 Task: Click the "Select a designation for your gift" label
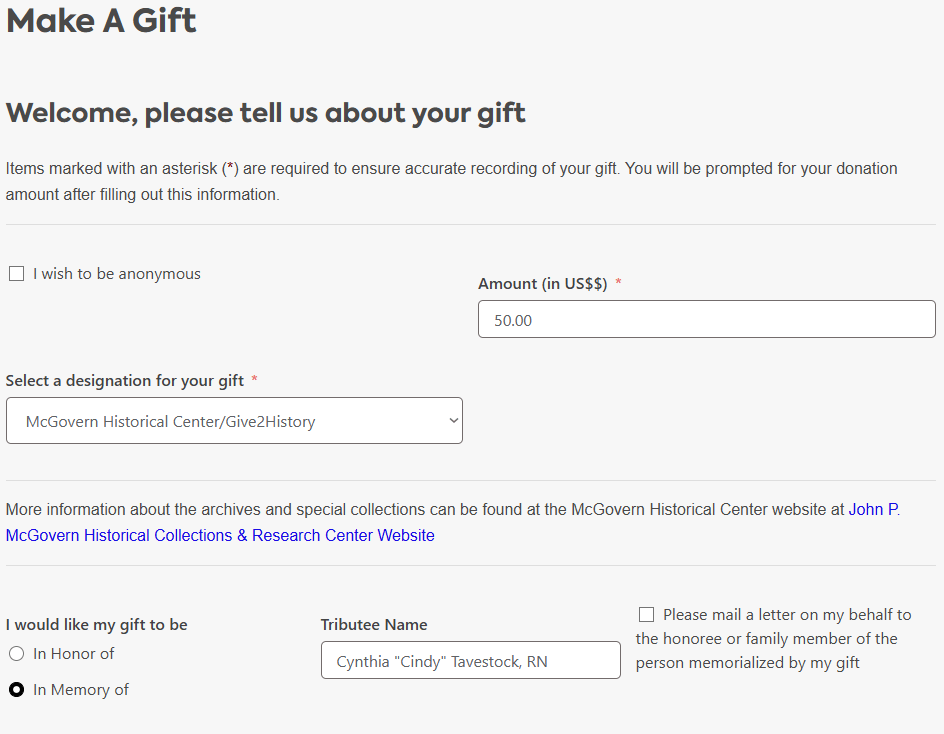124,381
